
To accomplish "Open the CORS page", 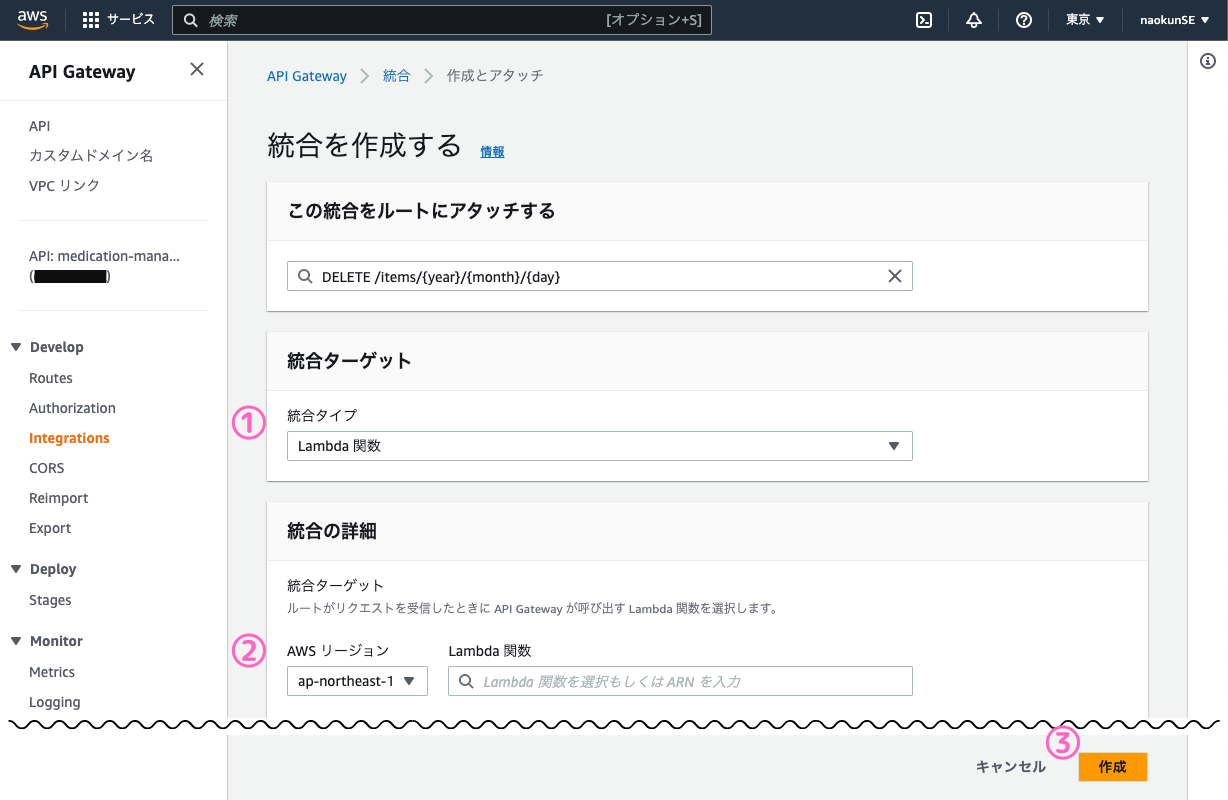I will (47, 468).
